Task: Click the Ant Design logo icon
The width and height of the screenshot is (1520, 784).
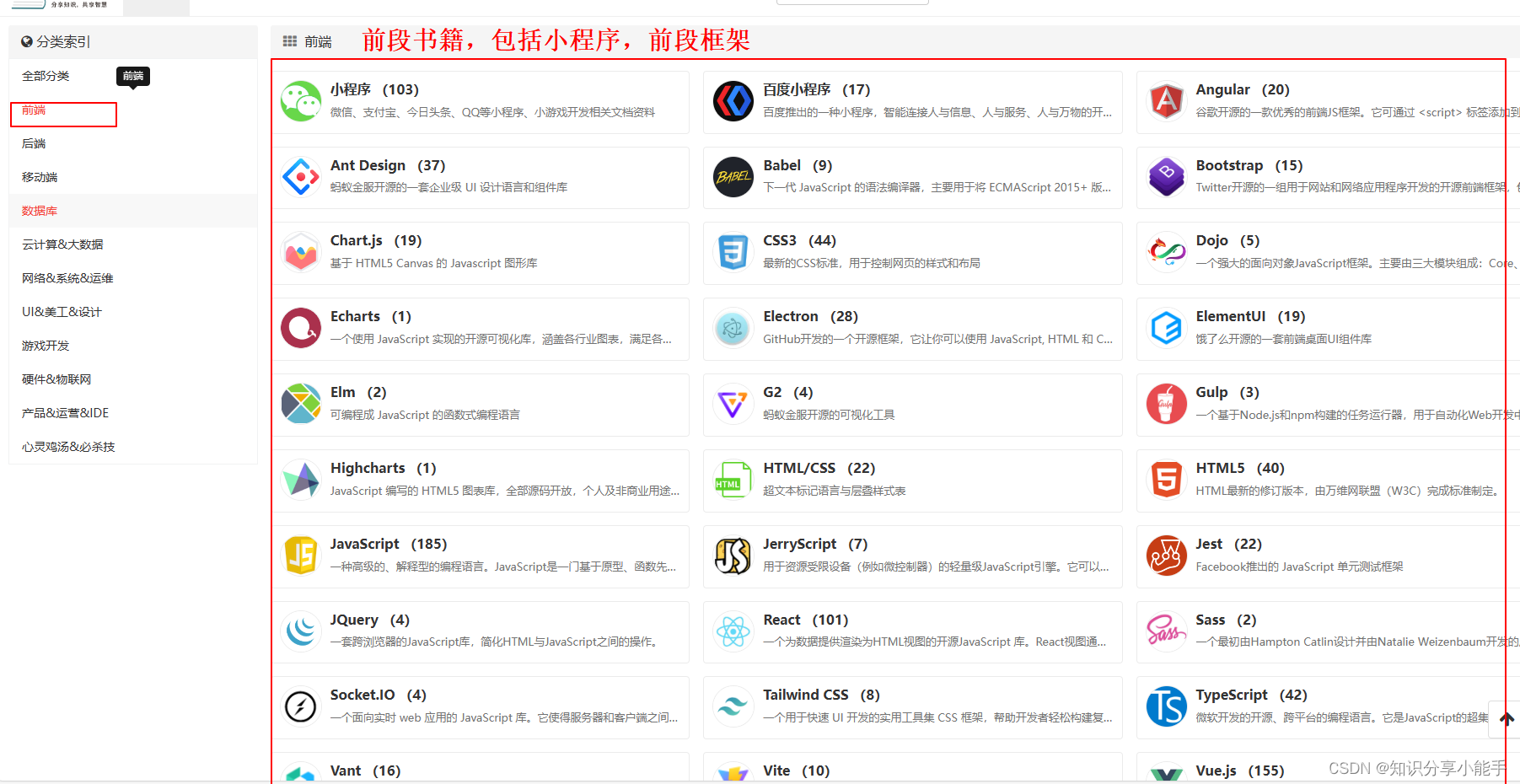Action: pyautogui.click(x=301, y=177)
